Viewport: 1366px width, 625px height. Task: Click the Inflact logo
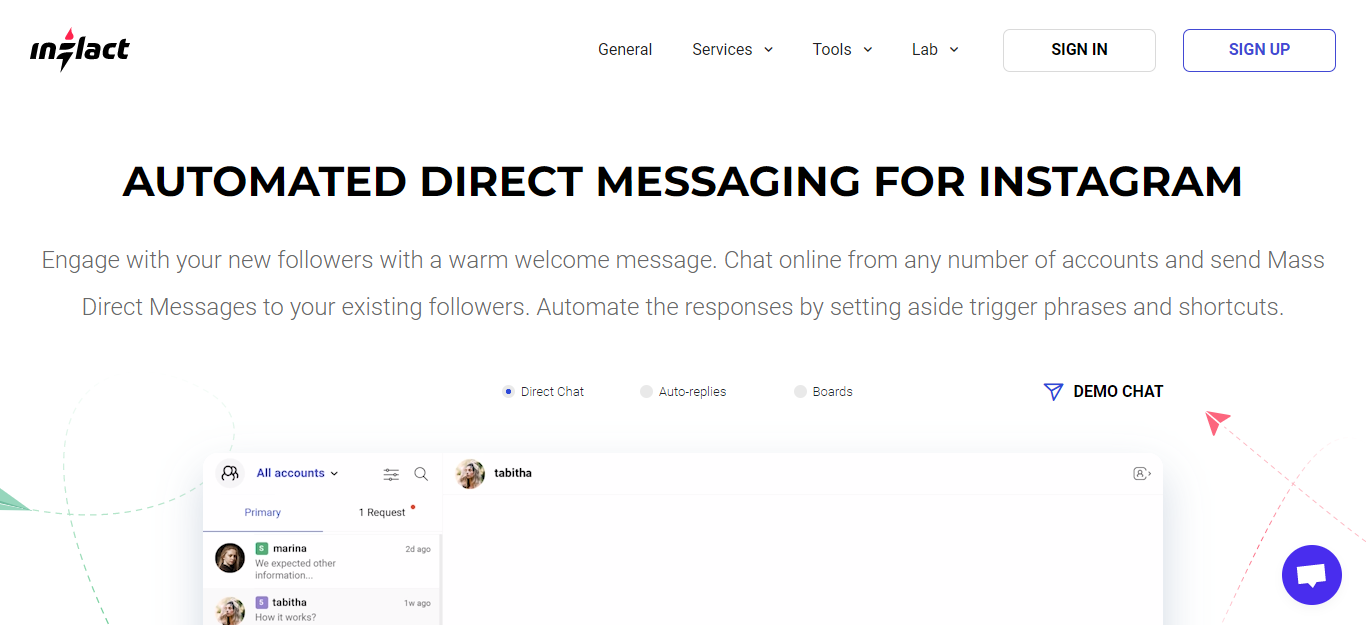pyautogui.click(x=79, y=48)
